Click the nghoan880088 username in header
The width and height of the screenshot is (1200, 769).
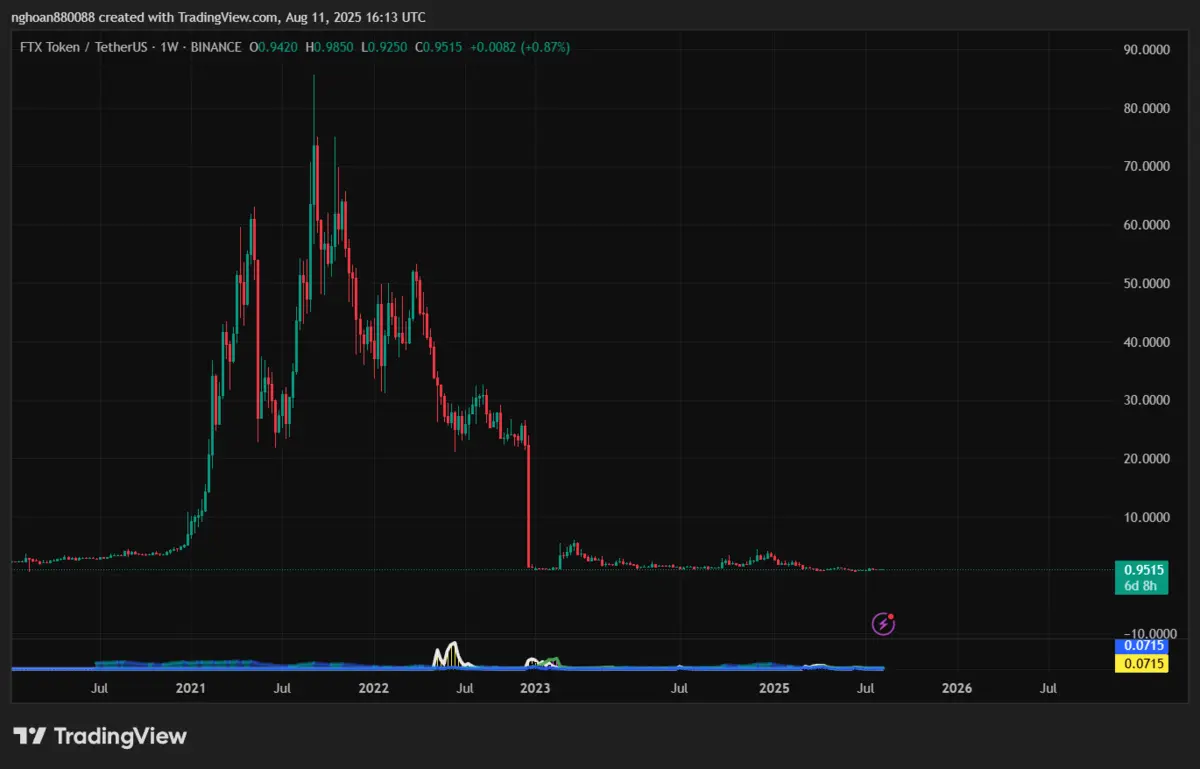[x=53, y=17]
